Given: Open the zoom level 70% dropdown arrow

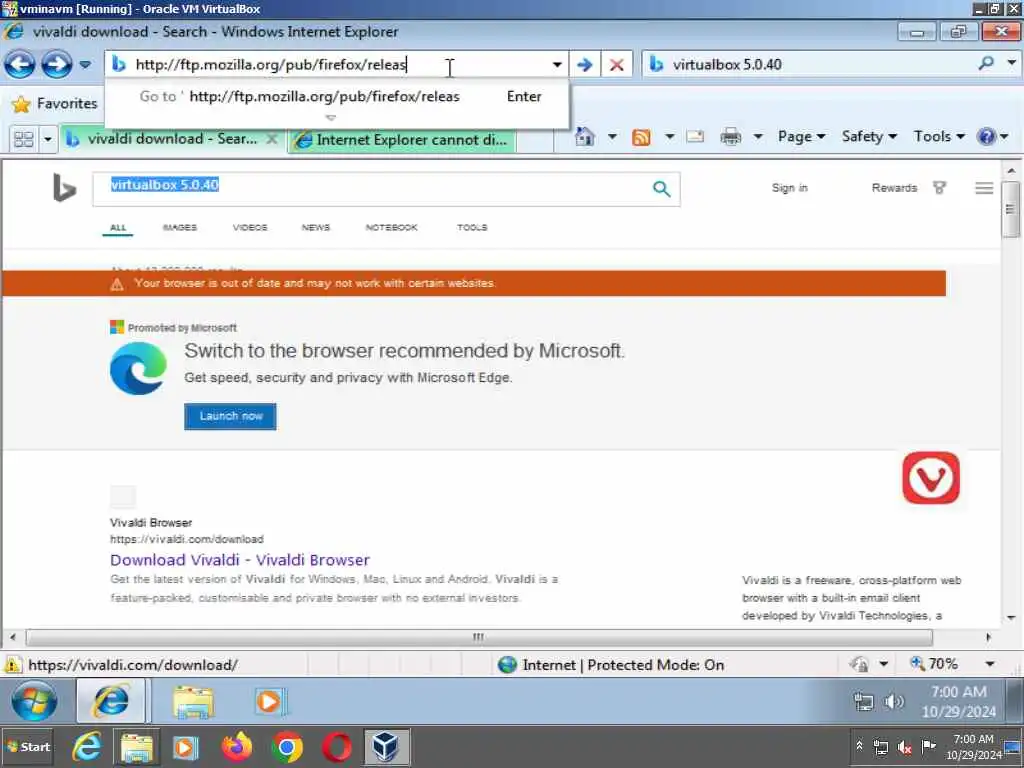Looking at the screenshot, I should click(990, 664).
